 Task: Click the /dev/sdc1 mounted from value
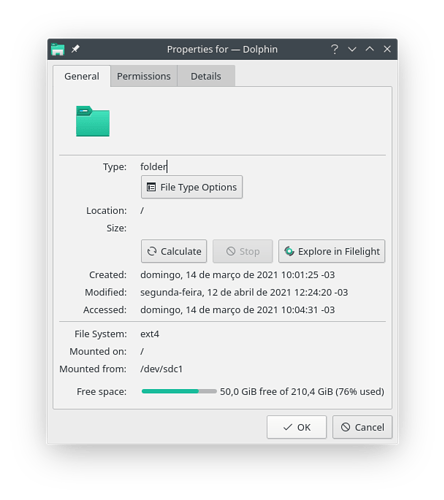[x=162, y=369]
